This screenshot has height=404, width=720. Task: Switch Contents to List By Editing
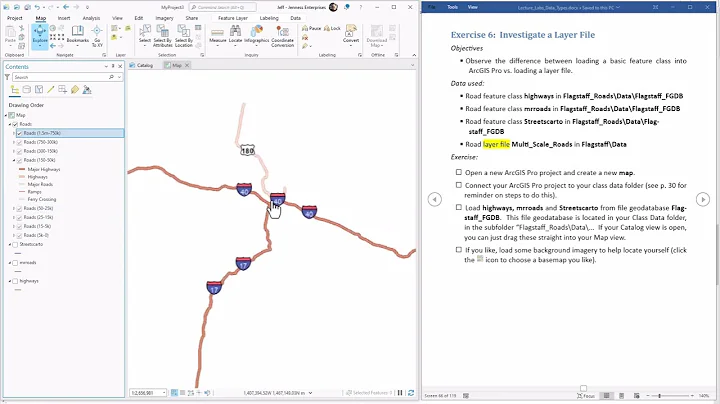click(x=51, y=90)
